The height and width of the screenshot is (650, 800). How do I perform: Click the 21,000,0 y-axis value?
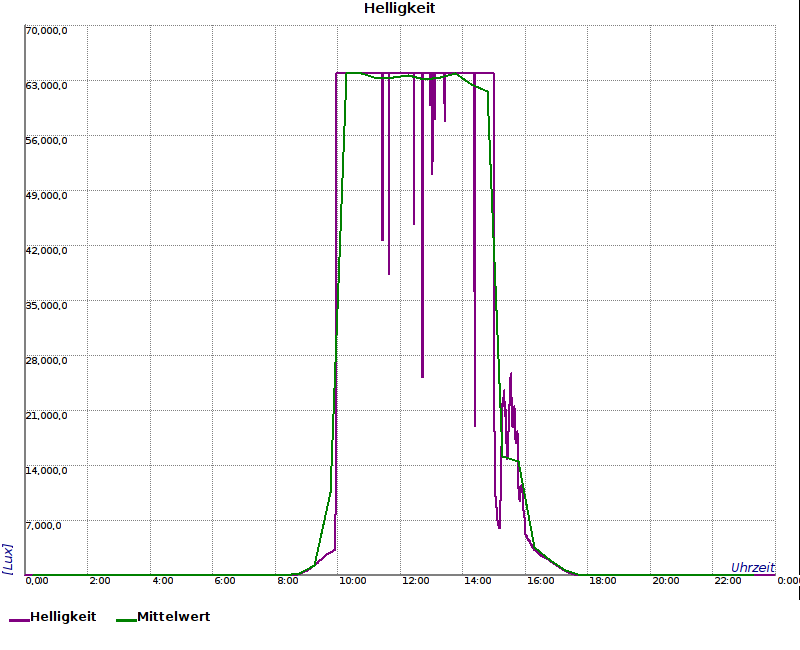coord(46,416)
